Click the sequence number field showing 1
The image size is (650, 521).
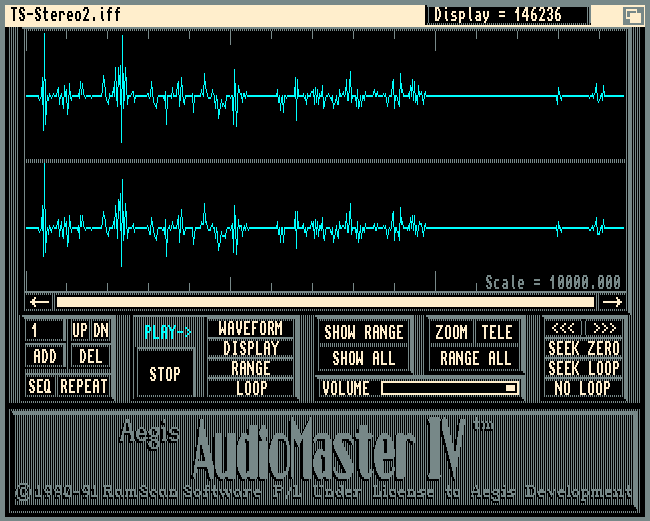tap(45, 331)
